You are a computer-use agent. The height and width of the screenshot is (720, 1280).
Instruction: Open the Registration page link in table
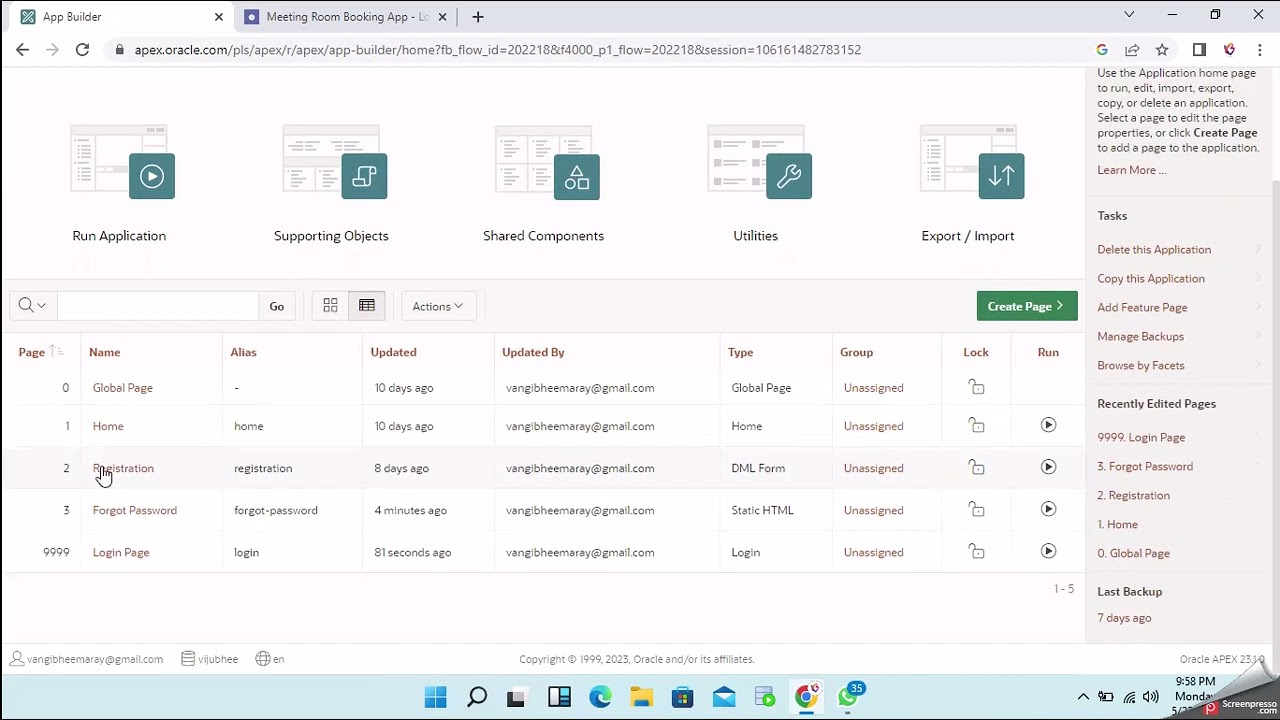tap(123, 468)
